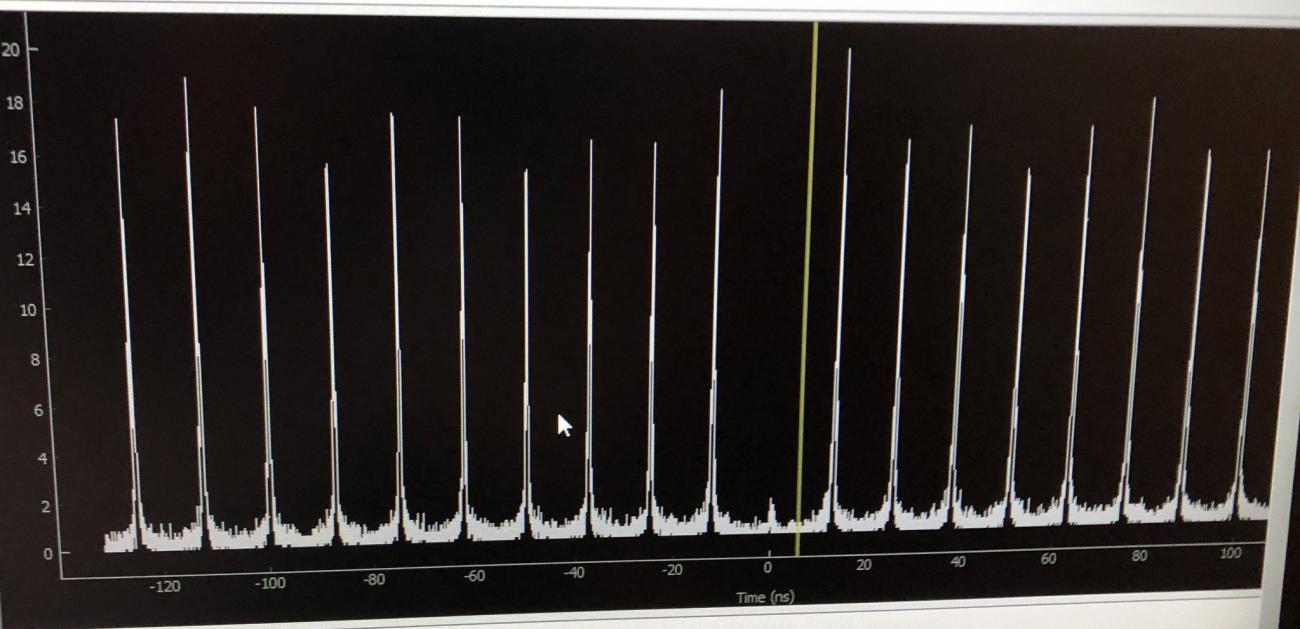Click the -100 tick on the time axis
Image resolution: width=1300 pixels, height=629 pixels.
click(x=270, y=583)
